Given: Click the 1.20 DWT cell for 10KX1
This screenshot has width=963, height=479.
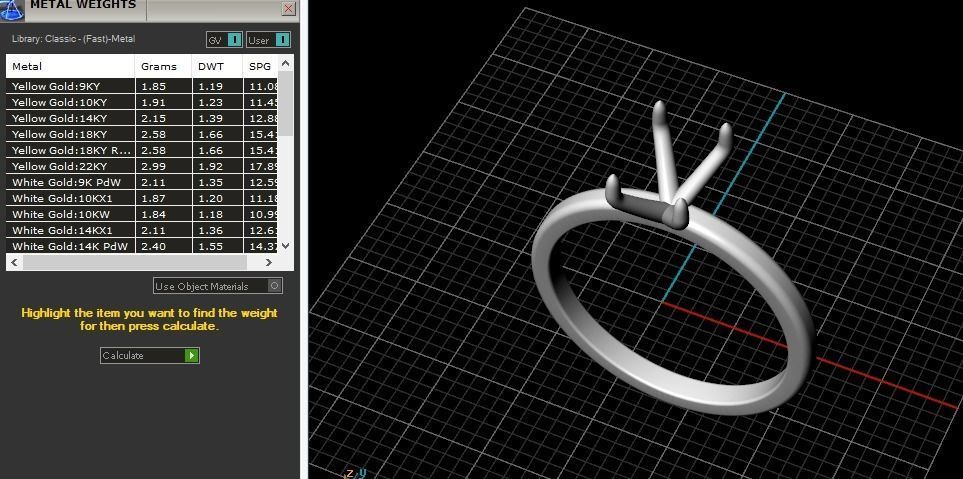Looking at the screenshot, I should (217, 198).
